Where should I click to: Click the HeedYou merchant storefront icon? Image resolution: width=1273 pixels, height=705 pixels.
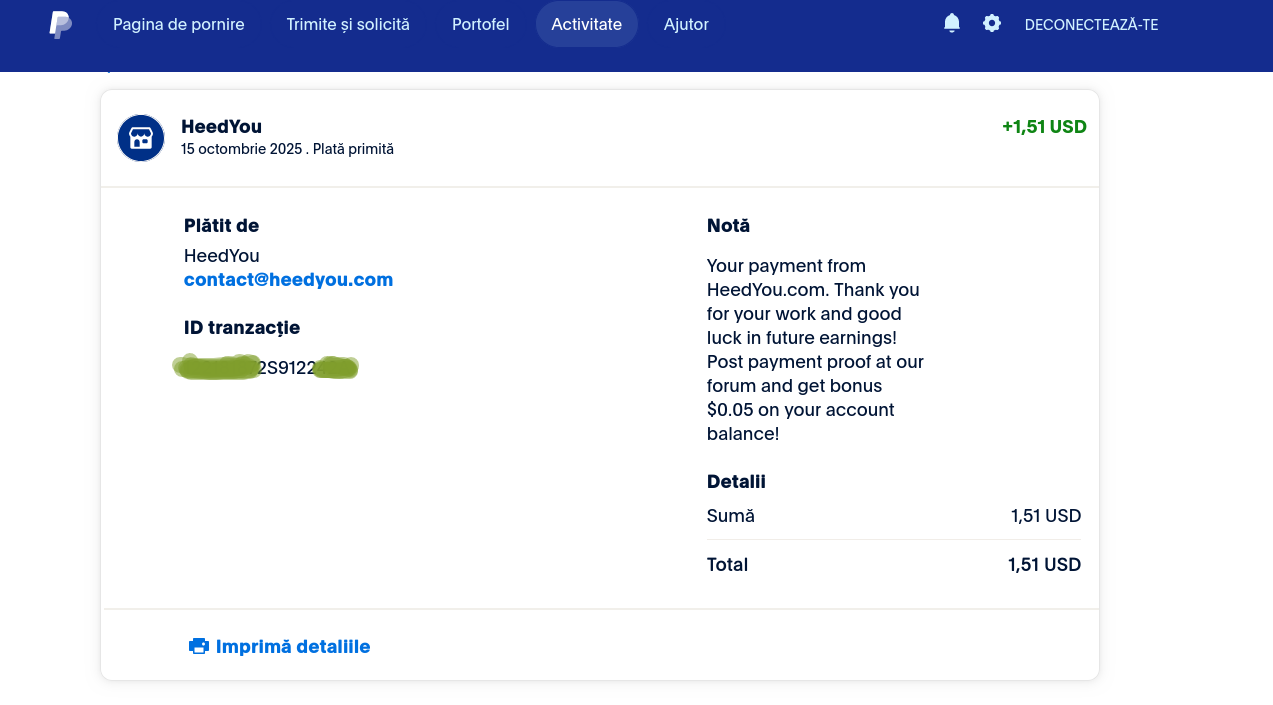141,138
